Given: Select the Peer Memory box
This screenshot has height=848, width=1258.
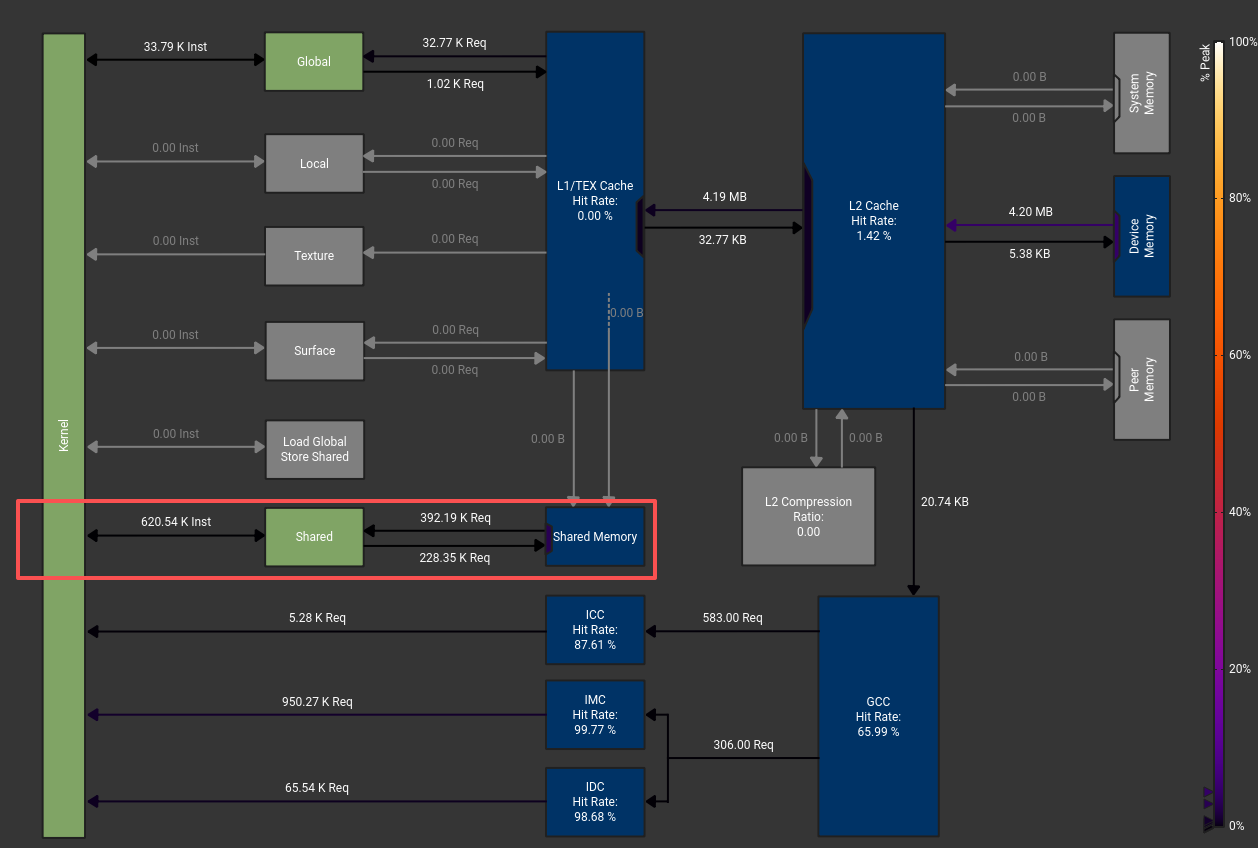Looking at the screenshot, I should tap(1142, 380).
